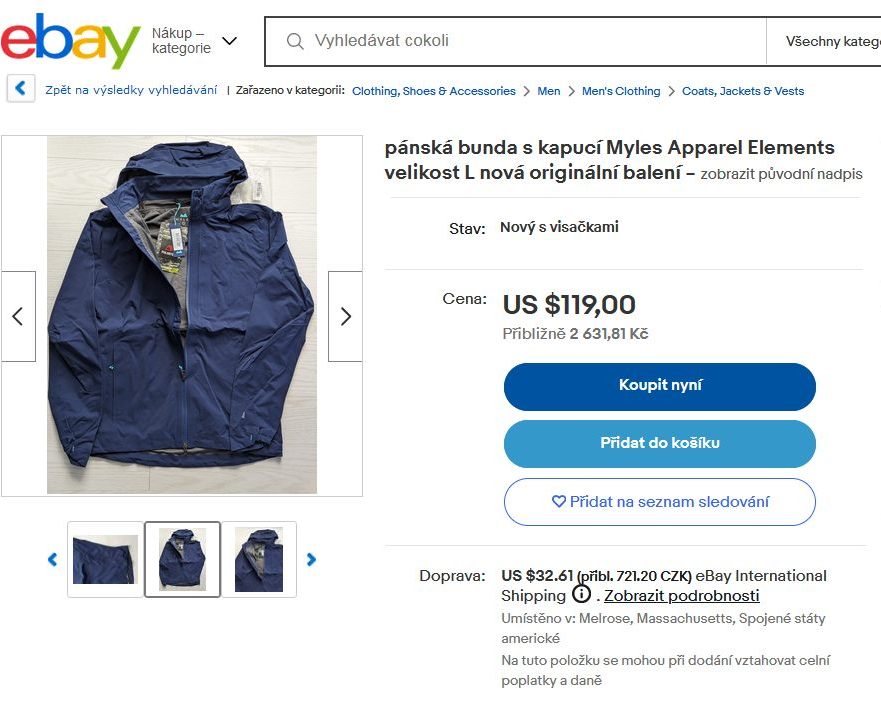Click the shipping info circle icon
Viewport: 881px width, 702px height.
pos(581,592)
